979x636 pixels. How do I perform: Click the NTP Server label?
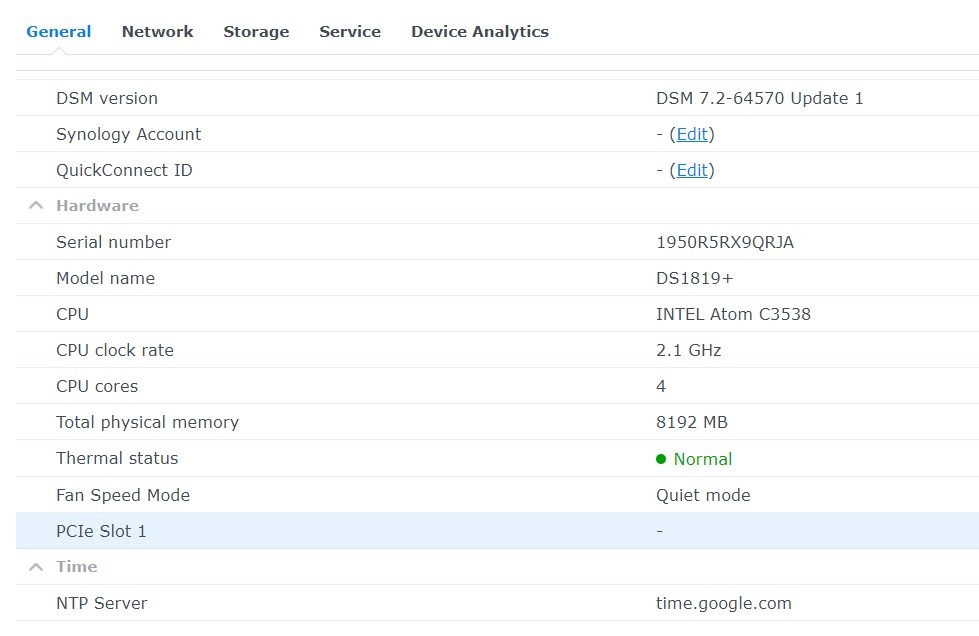102,604
